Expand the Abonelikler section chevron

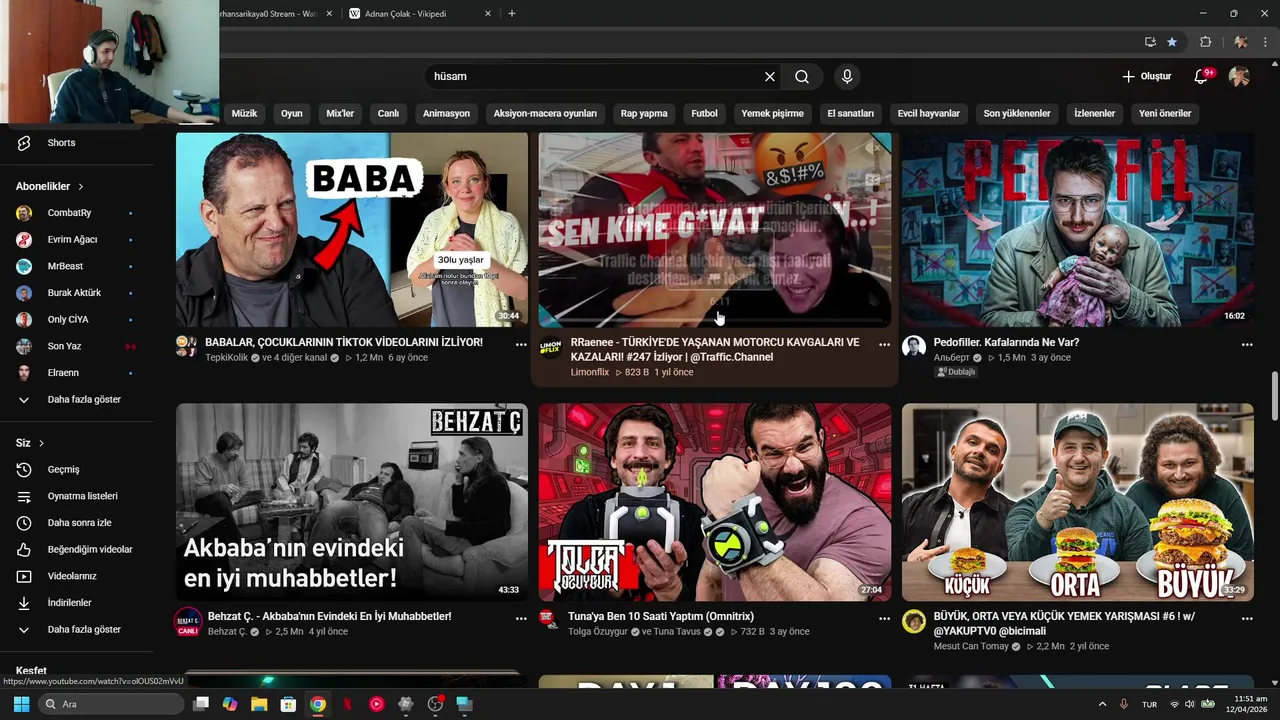coord(81,186)
